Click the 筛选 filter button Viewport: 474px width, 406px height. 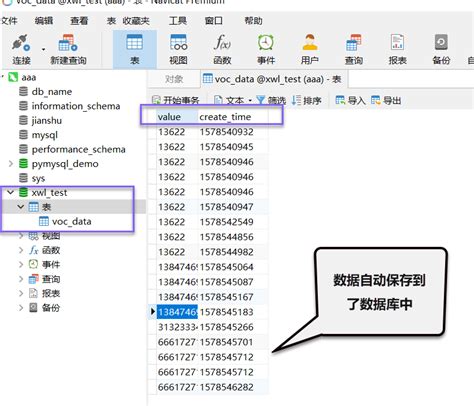(x=271, y=100)
